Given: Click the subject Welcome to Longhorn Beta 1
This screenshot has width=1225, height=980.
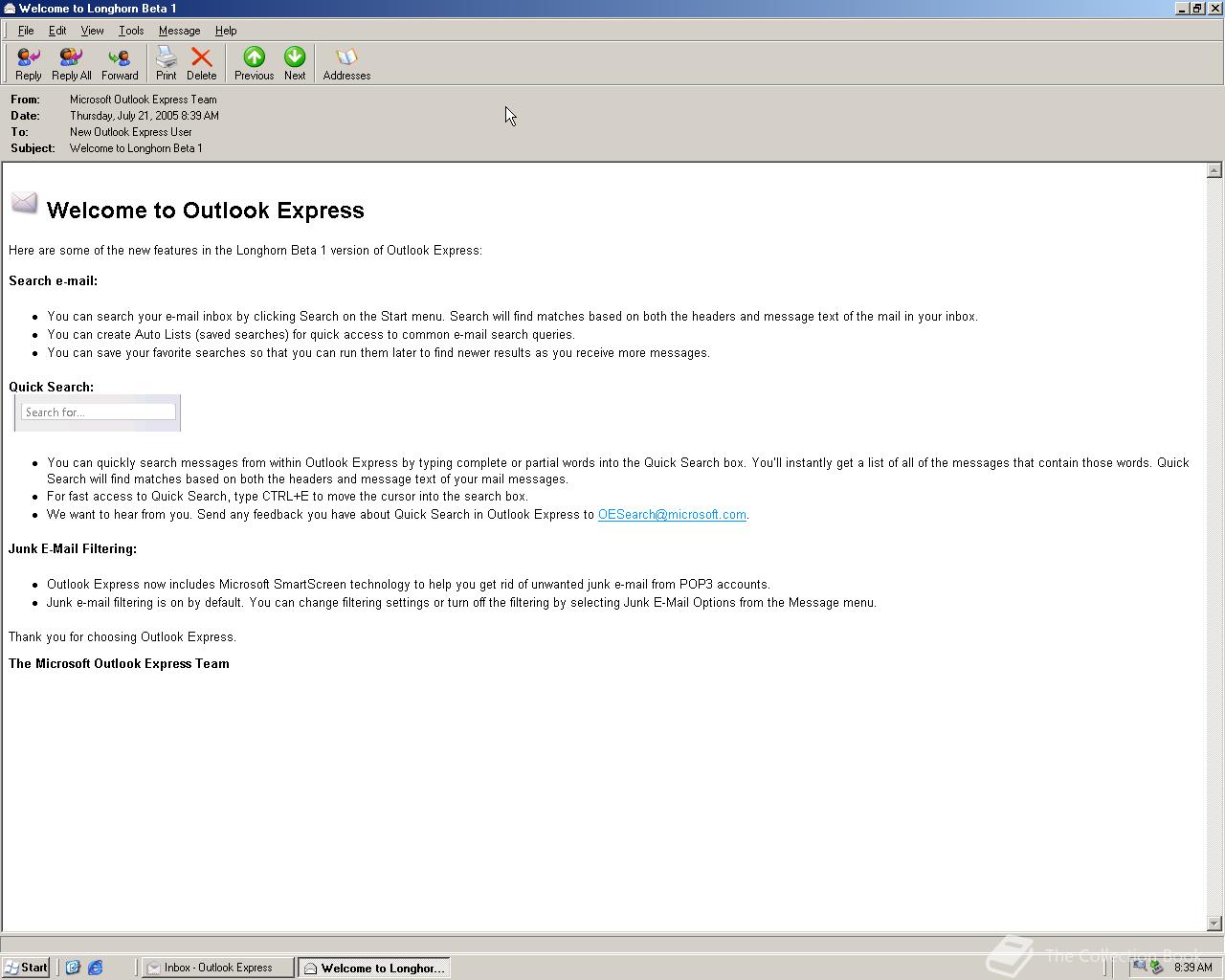Looking at the screenshot, I should 136,148.
